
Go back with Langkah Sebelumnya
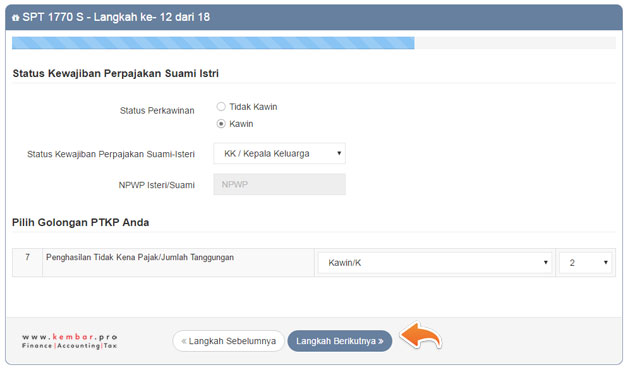click(228, 341)
